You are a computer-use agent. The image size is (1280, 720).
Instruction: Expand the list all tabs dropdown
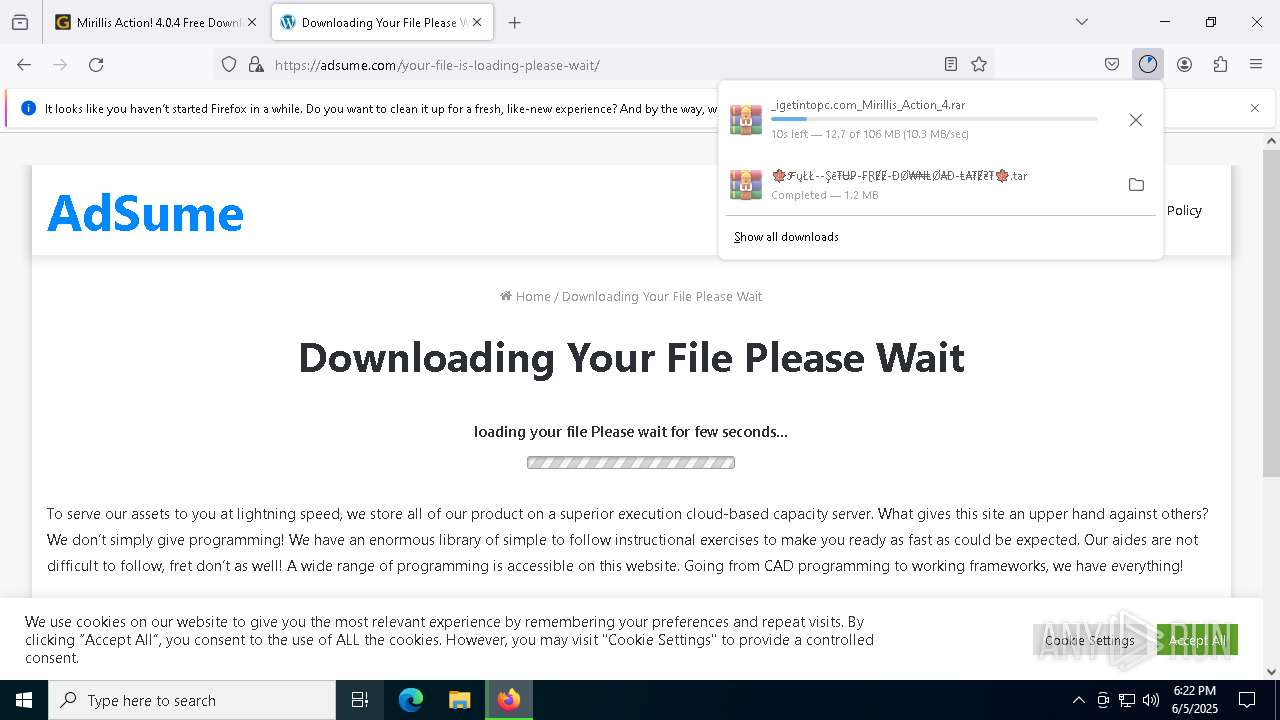[1082, 22]
